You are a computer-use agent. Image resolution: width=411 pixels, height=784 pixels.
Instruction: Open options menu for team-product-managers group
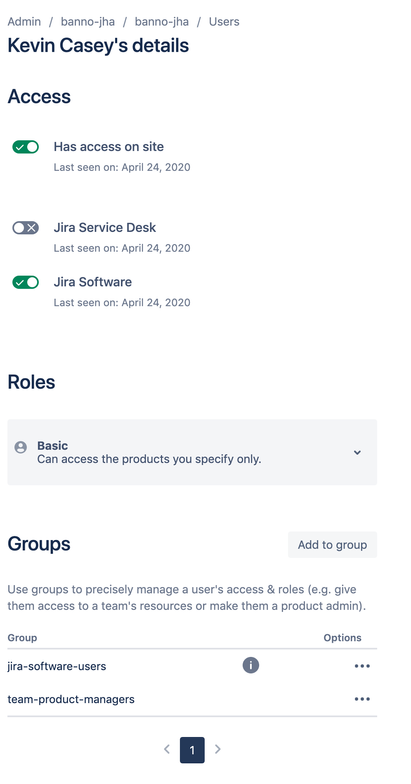click(x=362, y=699)
